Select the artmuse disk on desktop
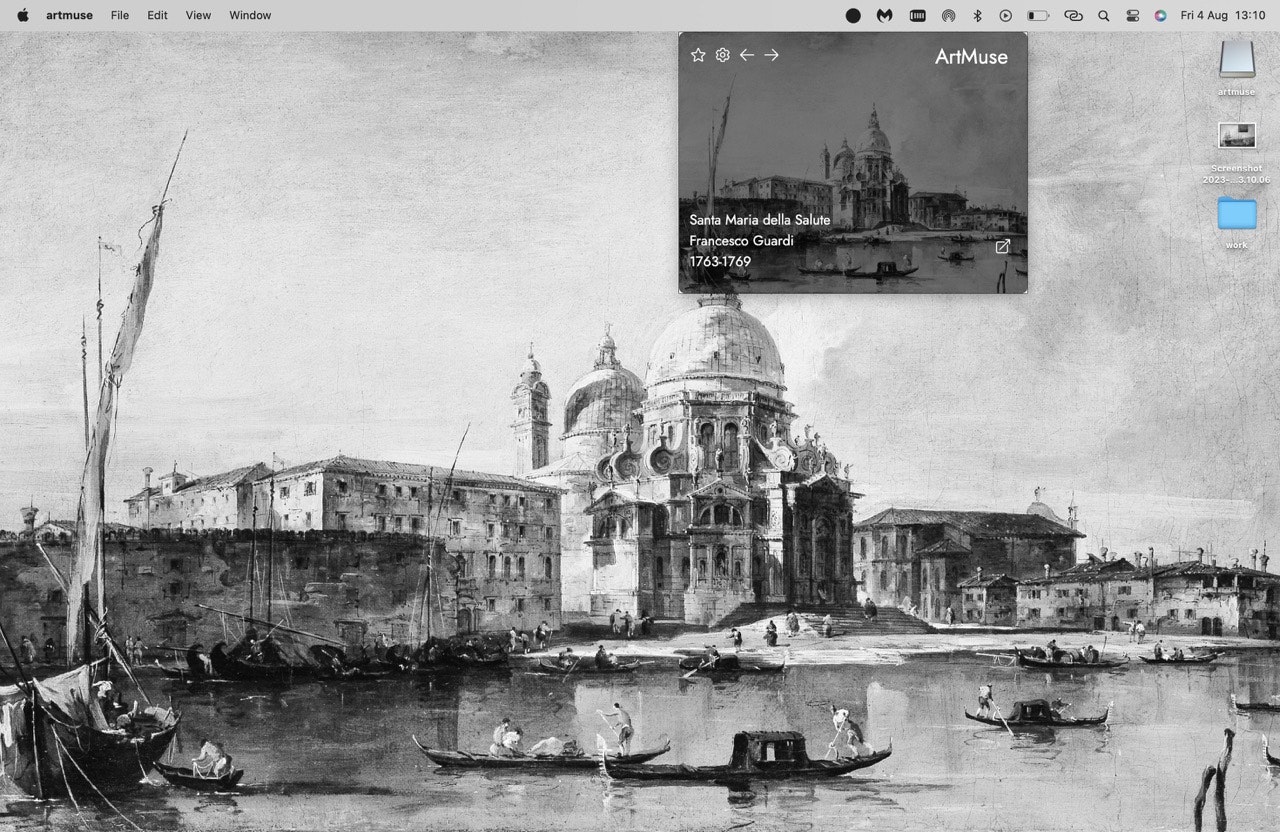Screen dimensions: 1280x832 1237,68
